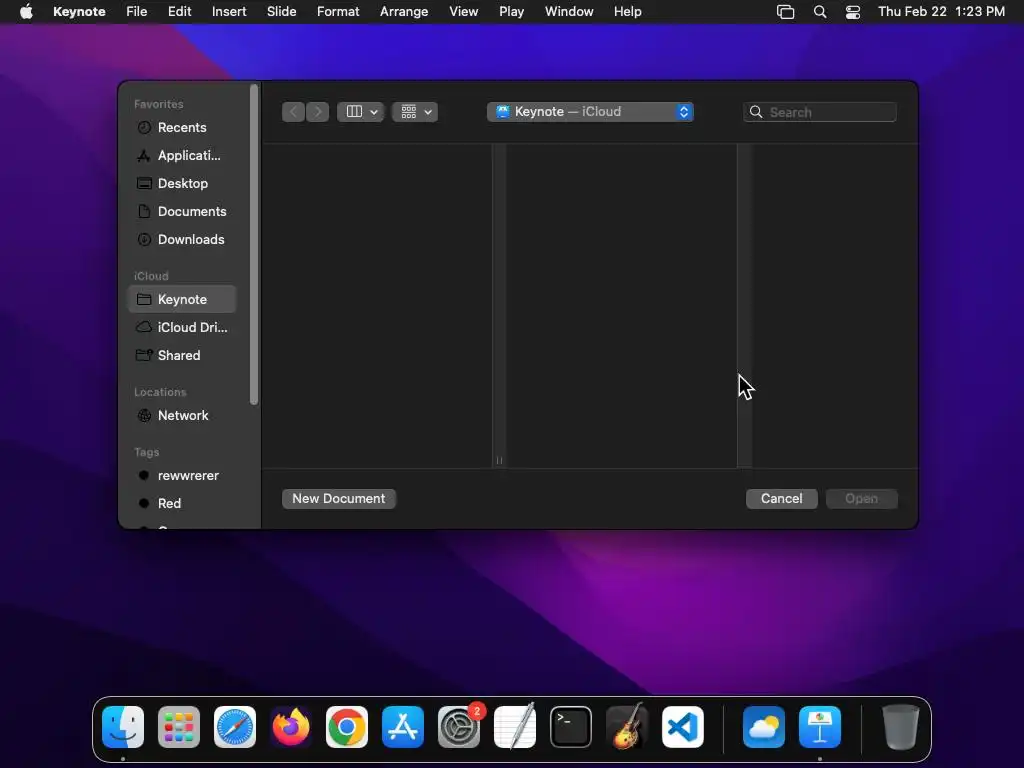
Task: Open the Format menu
Action: (x=338, y=12)
